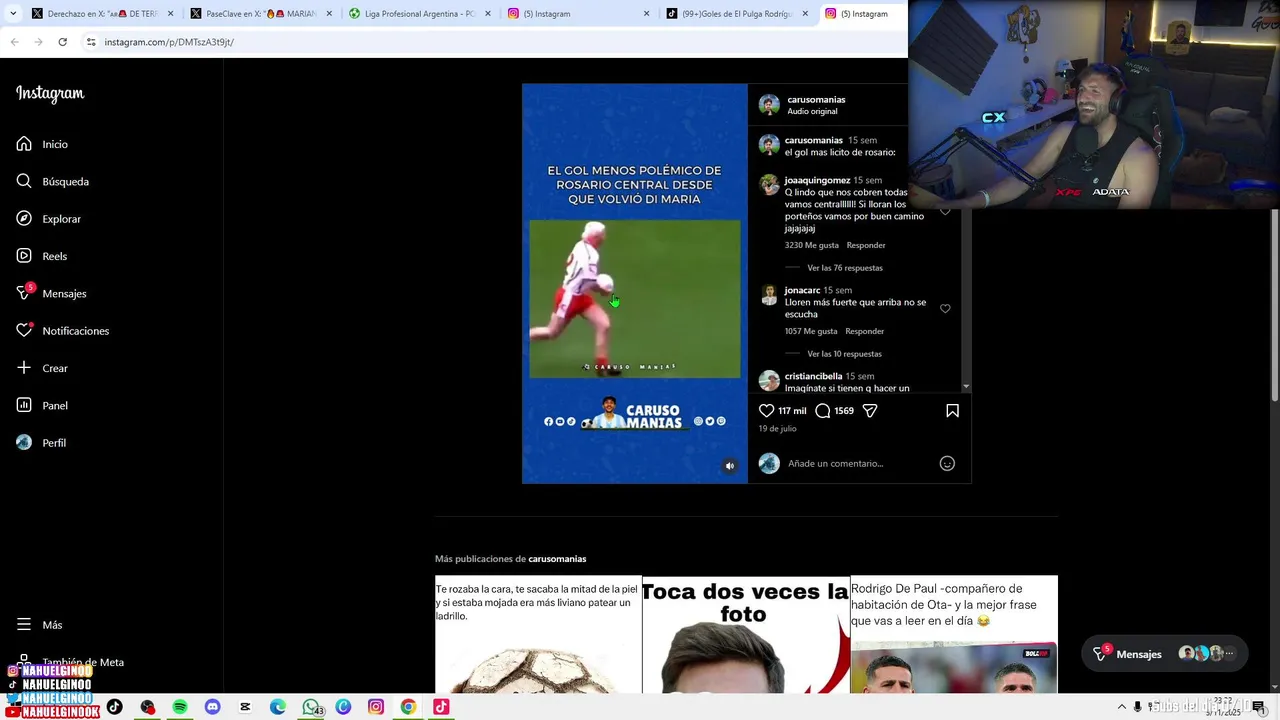Image resolution: width=1280 pixels, height=720 pixels.
Task: Open Spotify from the taskbar
Action: point(180,707)
